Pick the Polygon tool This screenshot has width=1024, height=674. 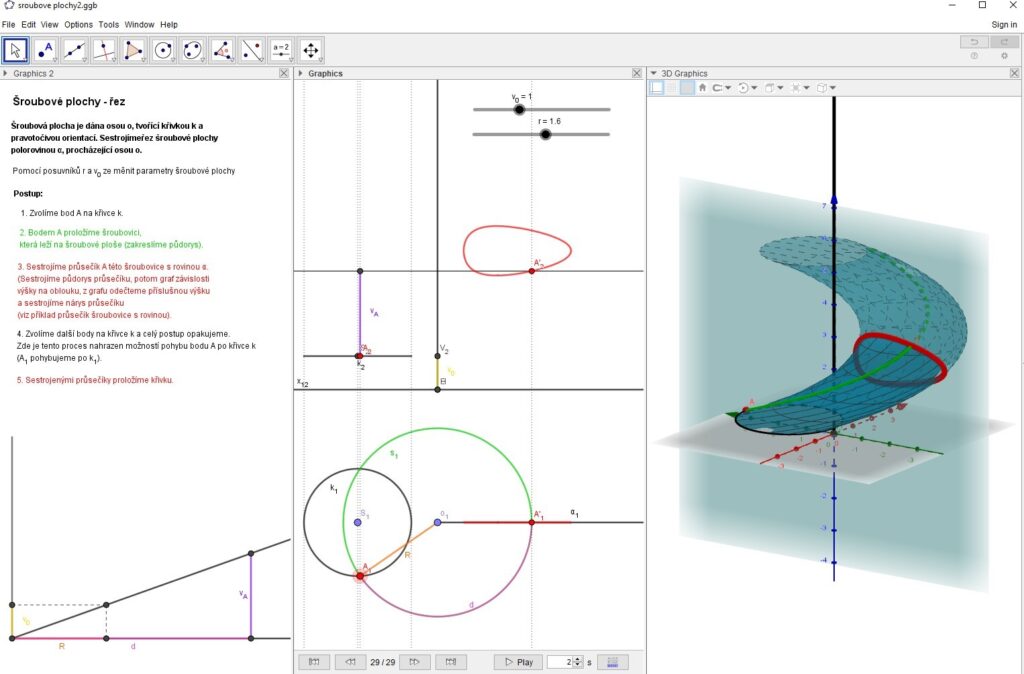pyautogui.click(x=133, y=50)
